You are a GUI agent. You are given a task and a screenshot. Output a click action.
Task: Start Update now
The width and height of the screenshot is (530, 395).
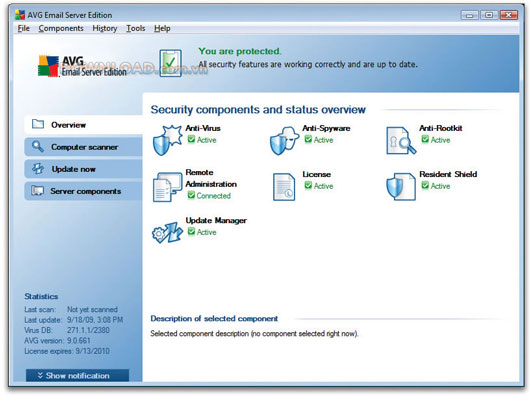(x=83, y=169)
